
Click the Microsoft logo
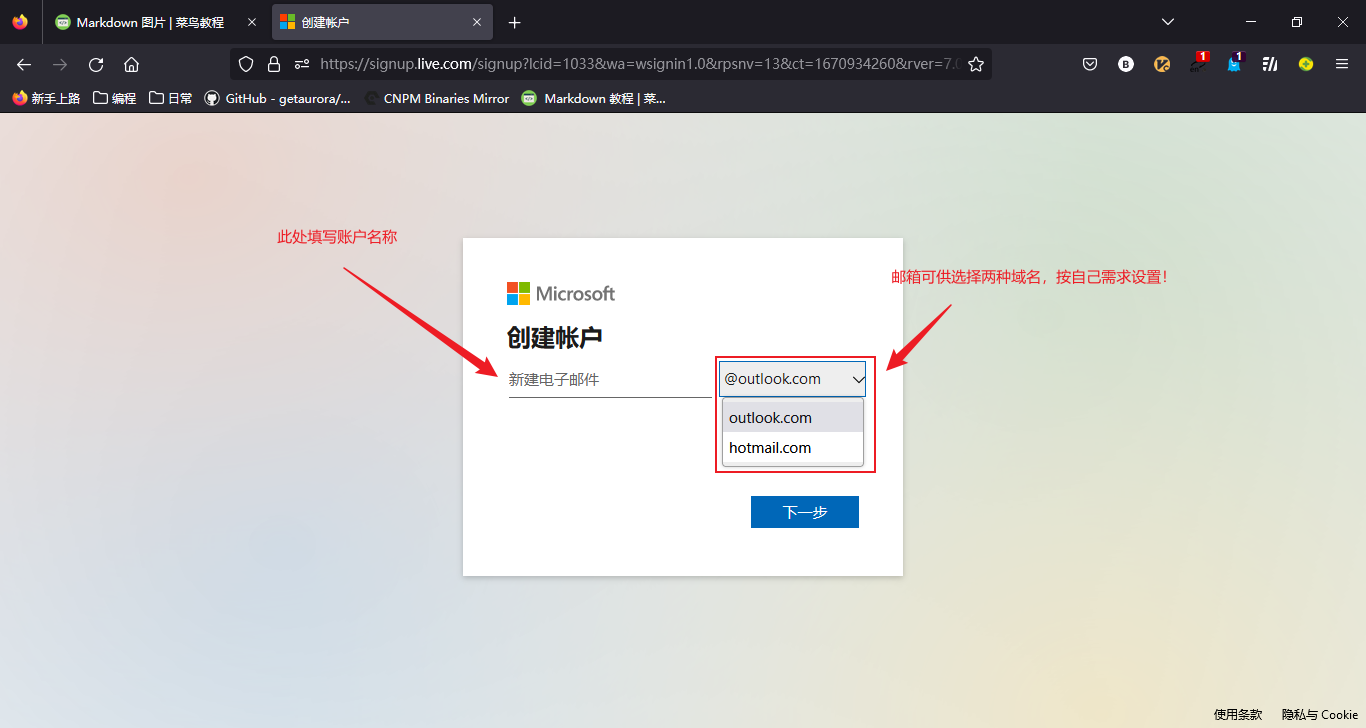(x=561, y=293)
